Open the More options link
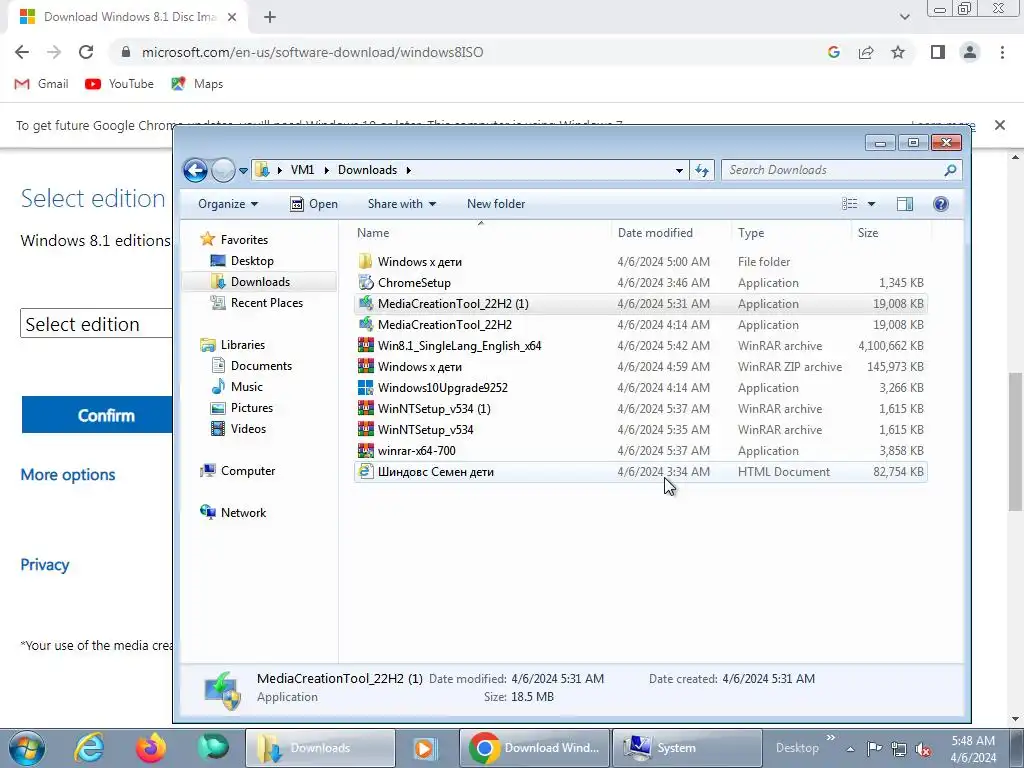This screenshot has height=768, width=1024. coord(68,475)
